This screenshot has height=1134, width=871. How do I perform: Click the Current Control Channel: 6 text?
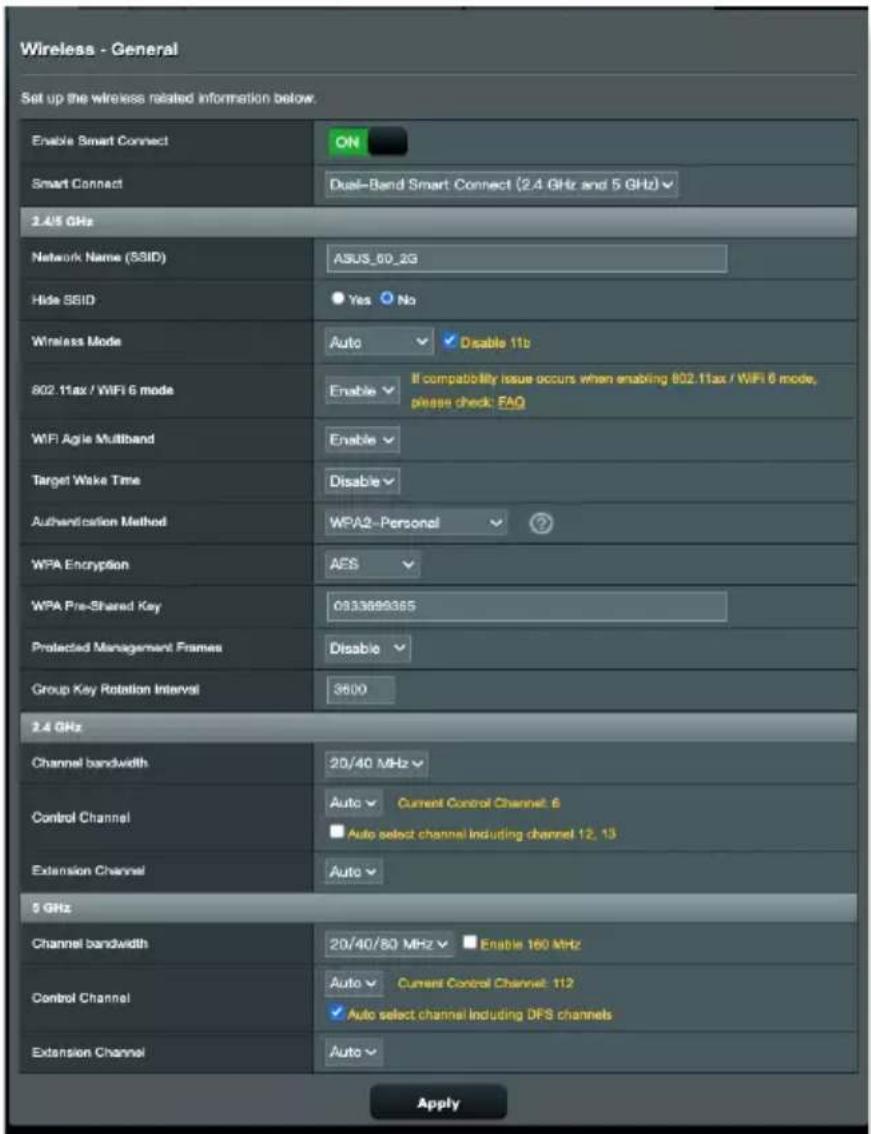[x=478, y=803]
